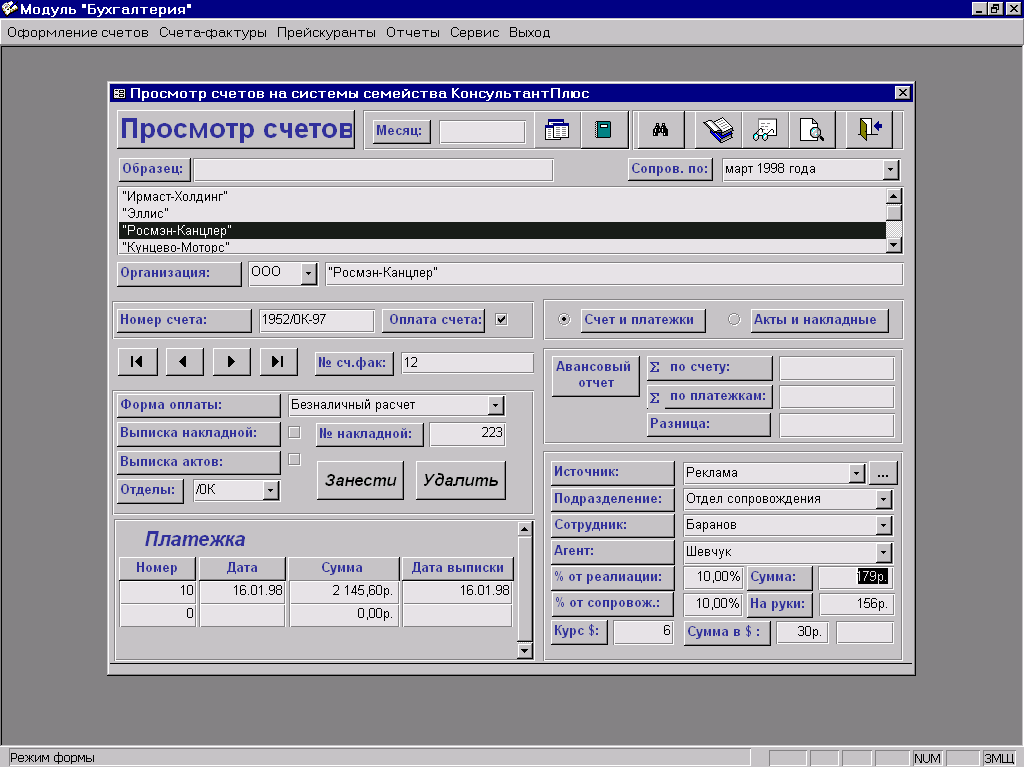Jump to last record arrow button
Screen dimensions: 1024x768
click(279, 362)
